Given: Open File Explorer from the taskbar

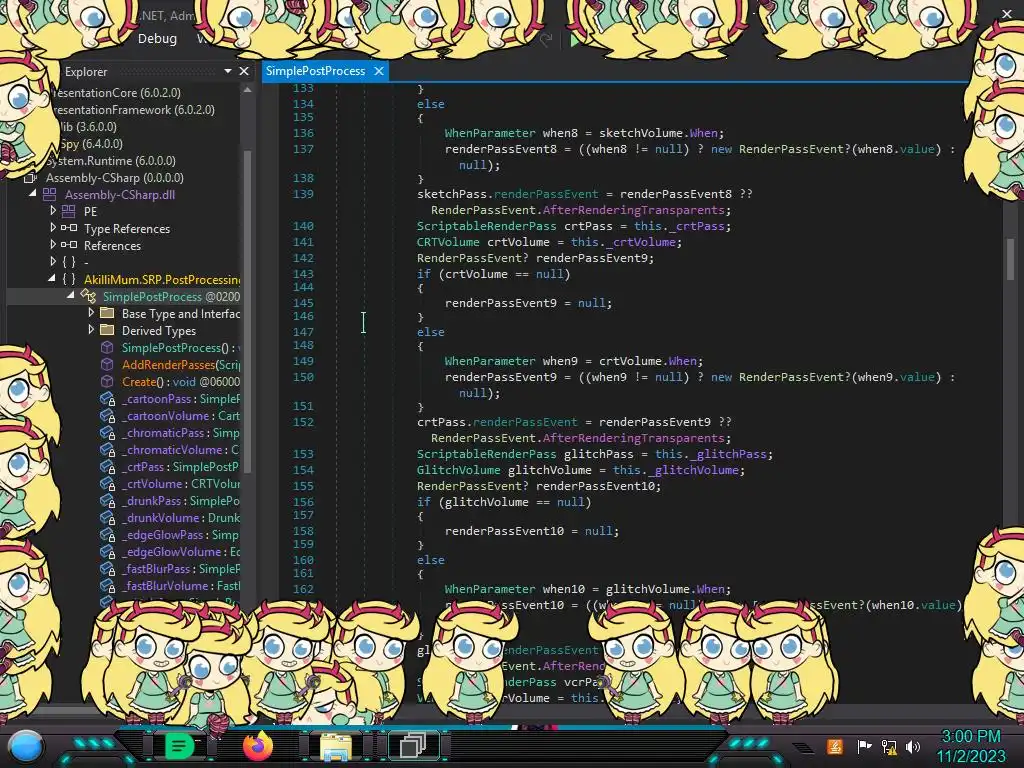Looking at the screenshot, I should pos(336,746).
